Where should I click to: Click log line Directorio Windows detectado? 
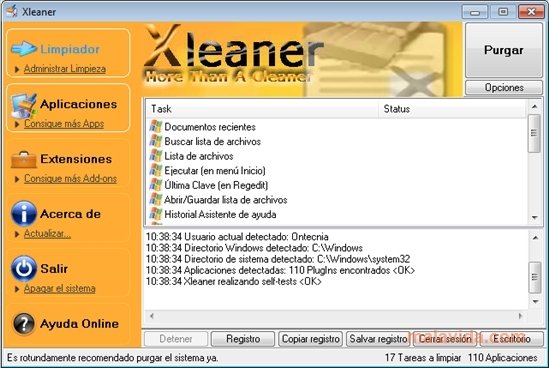click(254, 248)
